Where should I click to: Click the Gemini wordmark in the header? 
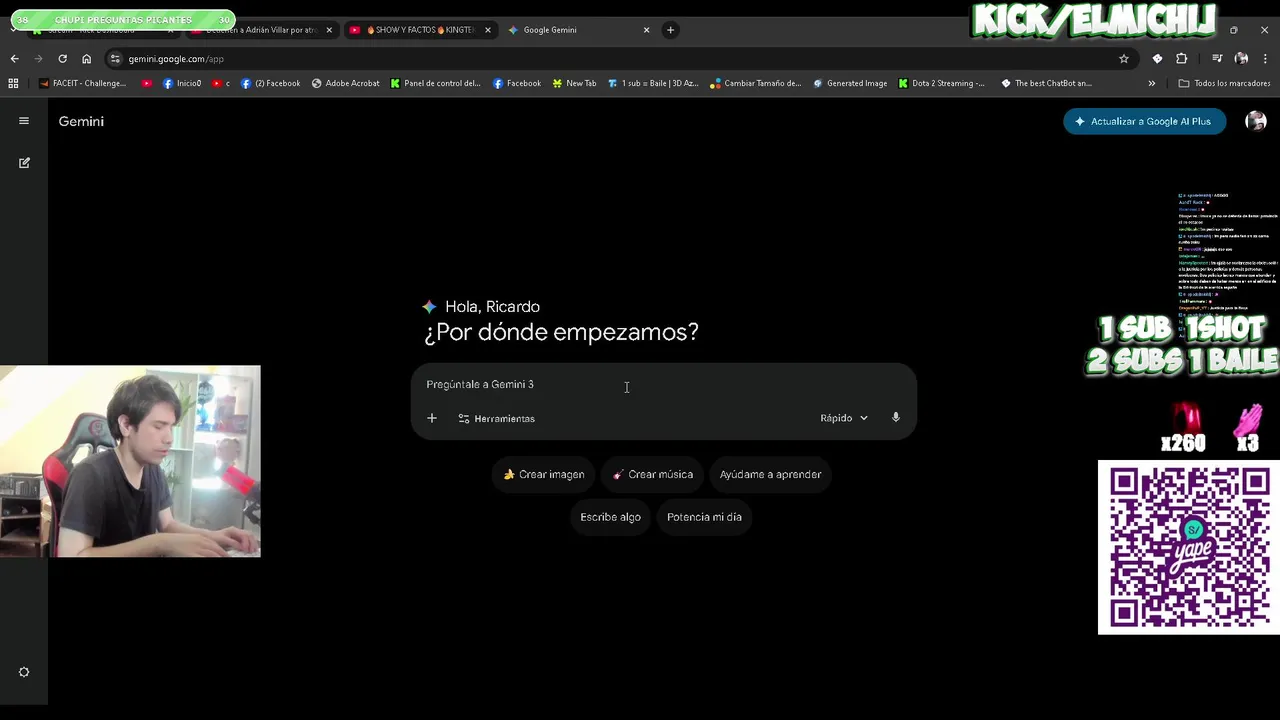pos(81,121)
